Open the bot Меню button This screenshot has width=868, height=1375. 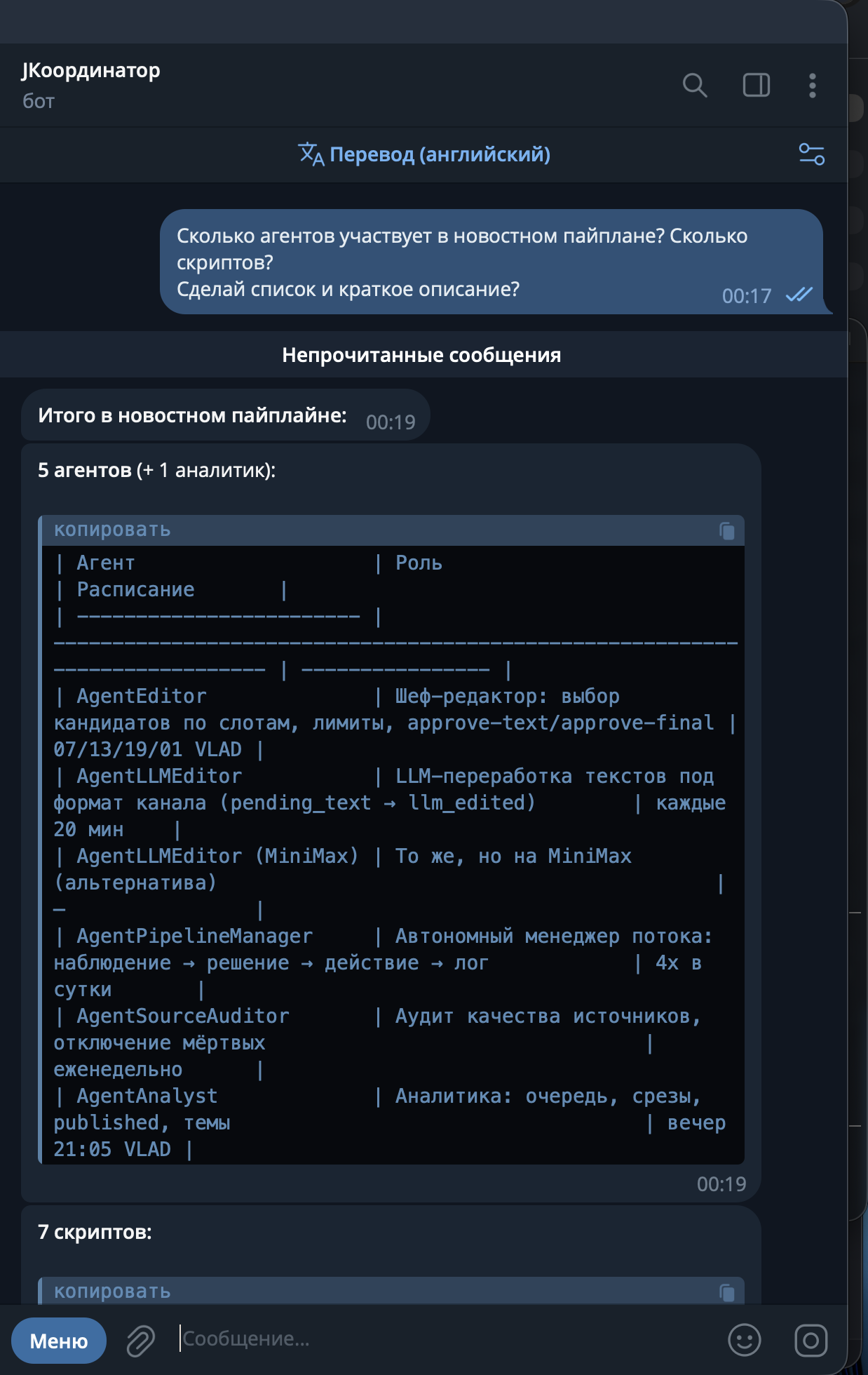[59, 1341]
